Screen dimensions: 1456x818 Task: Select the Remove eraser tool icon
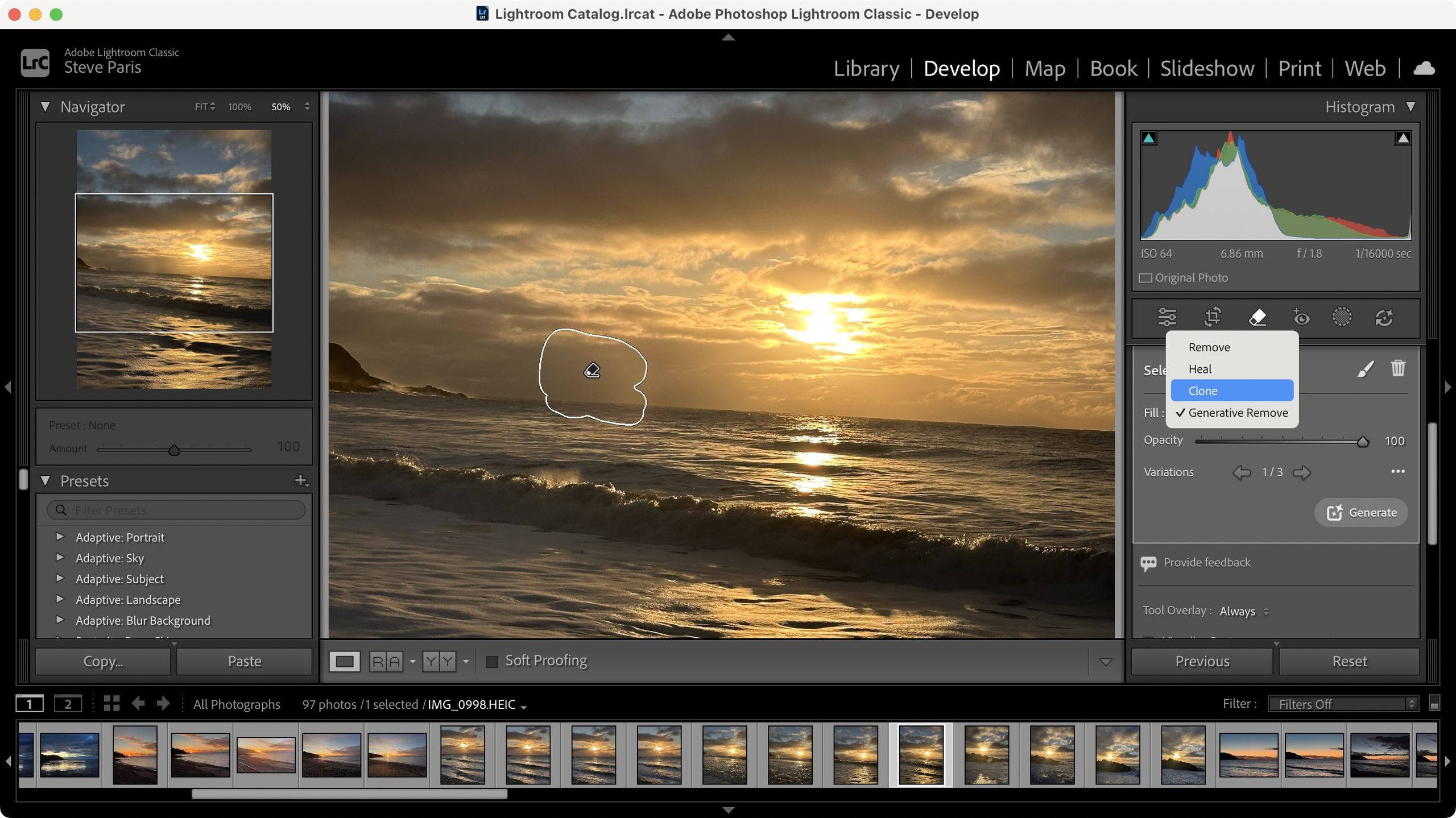(1258, 317)
